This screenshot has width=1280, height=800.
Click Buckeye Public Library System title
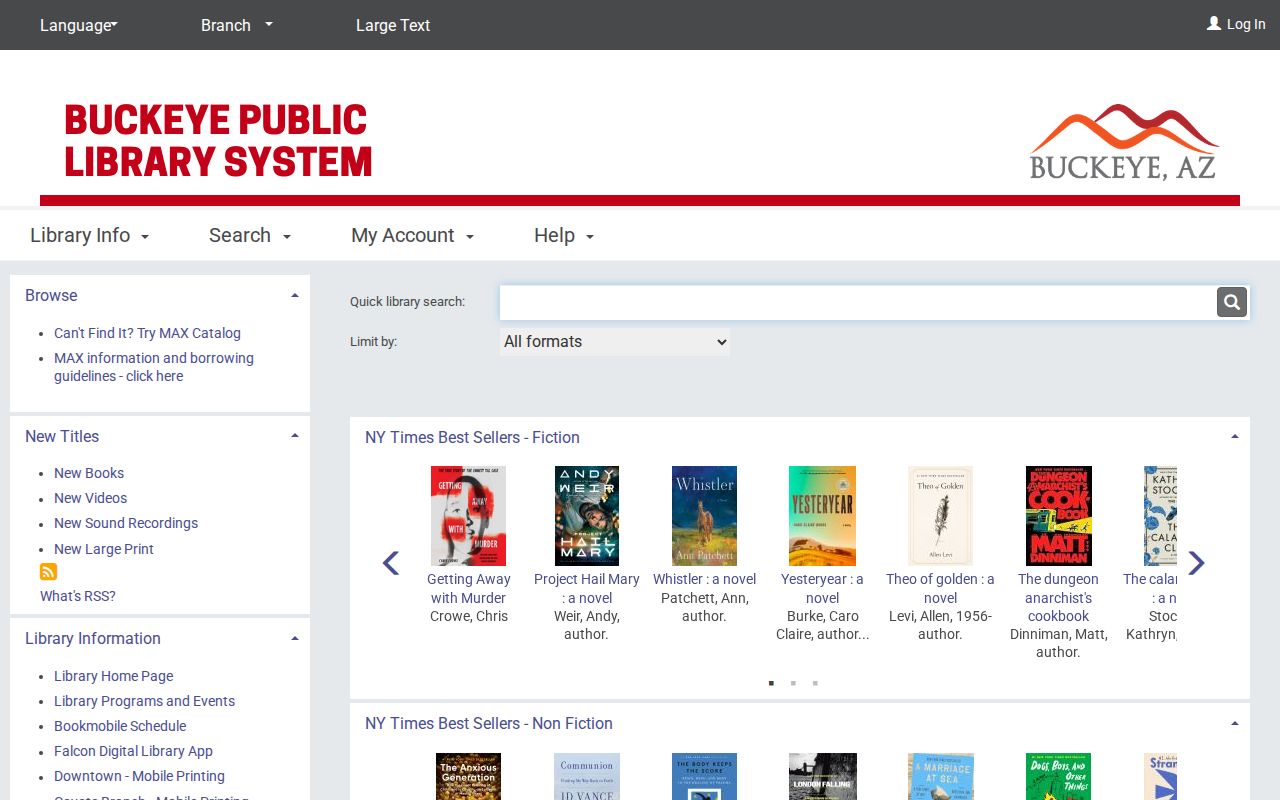(218, 141)
